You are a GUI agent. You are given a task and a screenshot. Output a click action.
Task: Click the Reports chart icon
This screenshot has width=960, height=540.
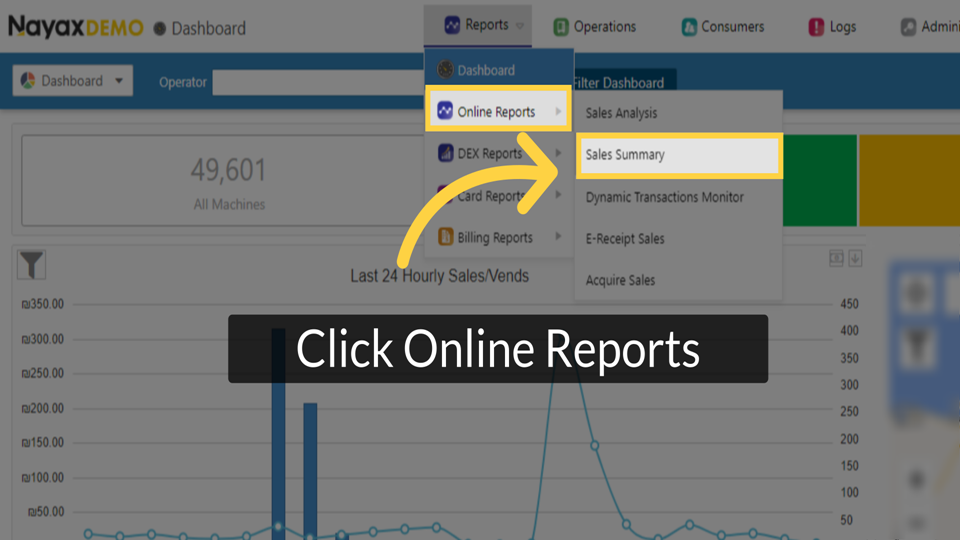tap(452, 25)
